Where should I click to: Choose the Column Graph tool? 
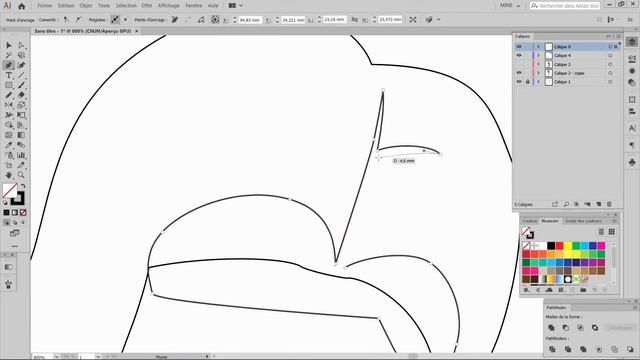(21, 155)
